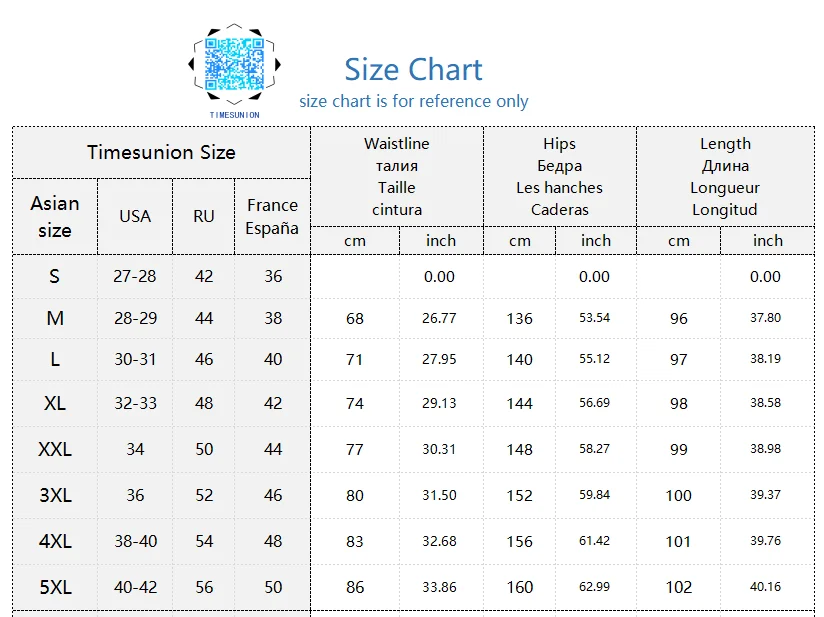824x617 pixels.
Task: Click the USA column header
Action: [x=135, y=217]
